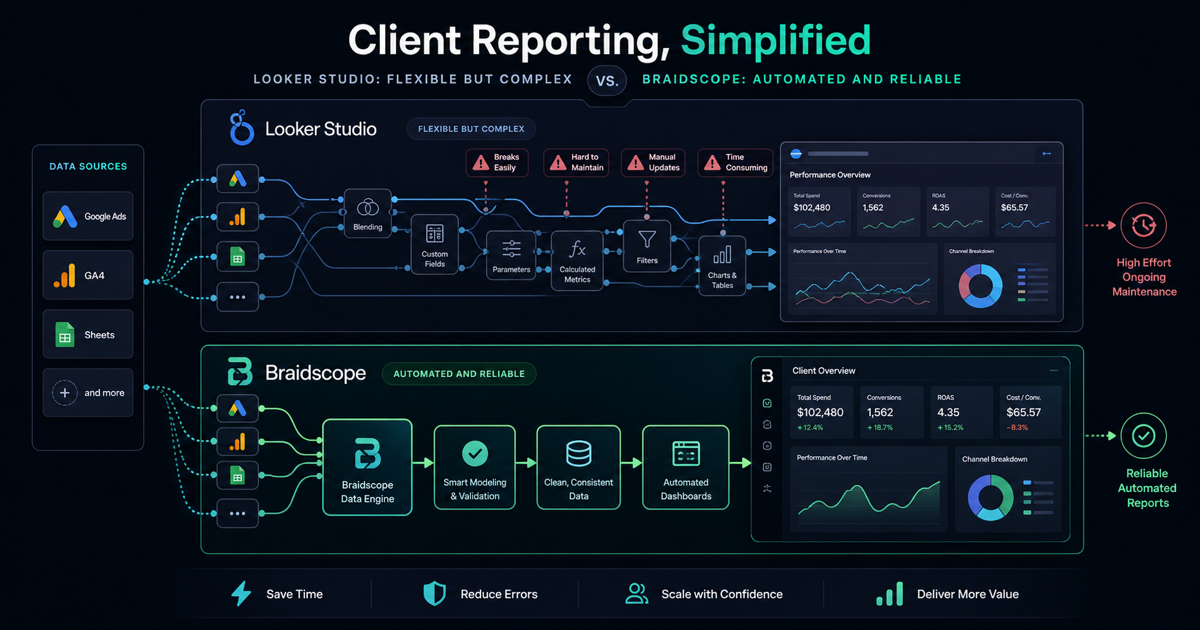Click the Breaks Easily warning badge
This screenshot has height=630, width=1200.
pos(497,163)
